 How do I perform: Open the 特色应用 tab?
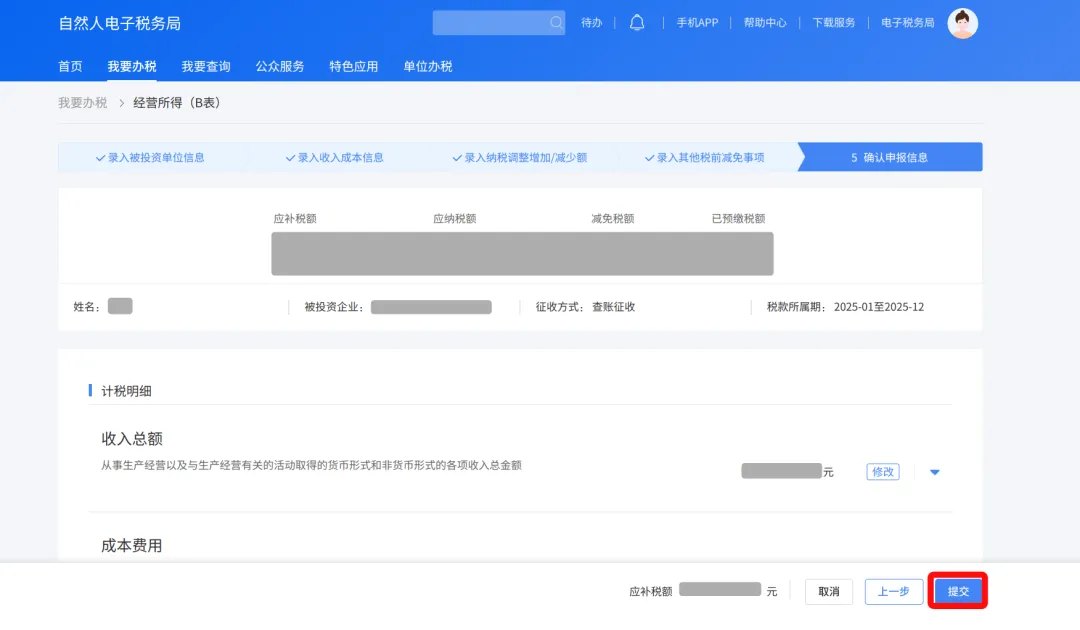353,67
